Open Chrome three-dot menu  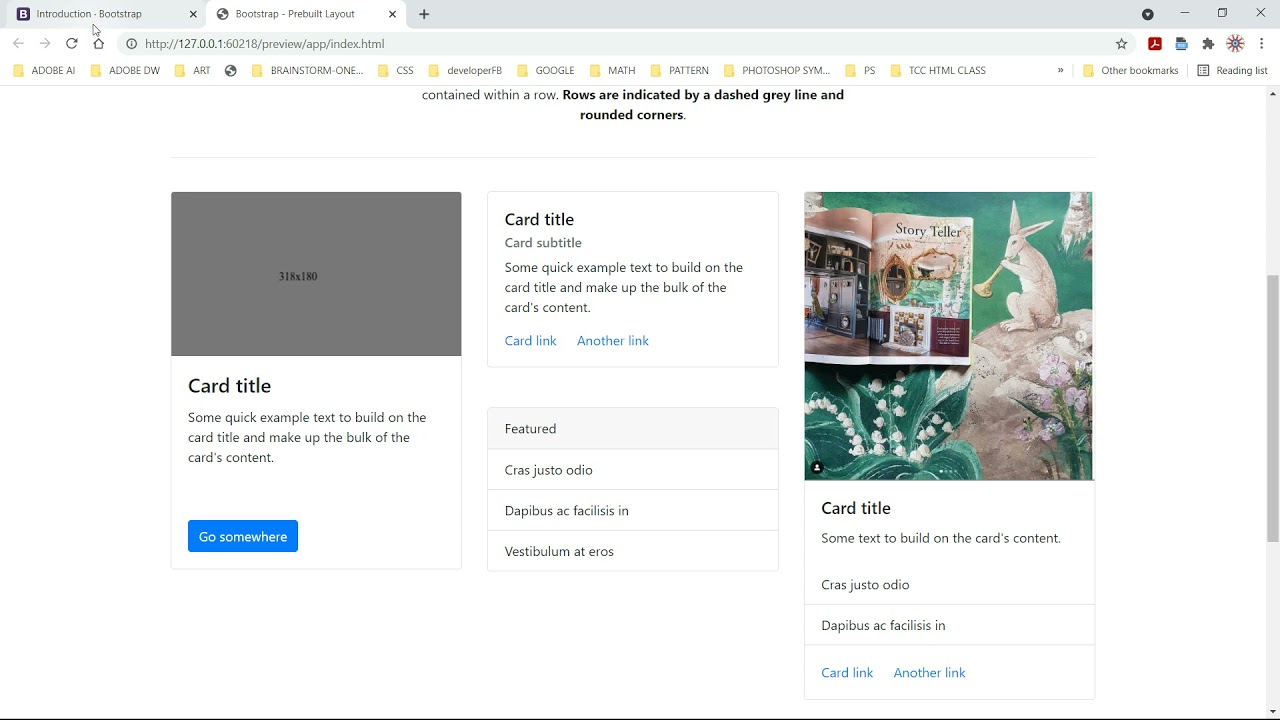tap(1262, 44)
